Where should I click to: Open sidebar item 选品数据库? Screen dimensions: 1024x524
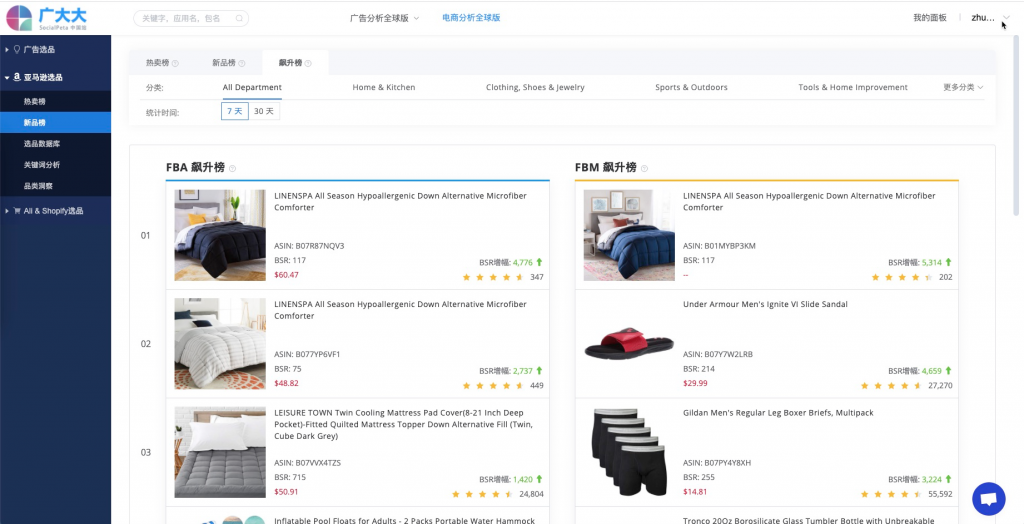[x=56, y=143]
